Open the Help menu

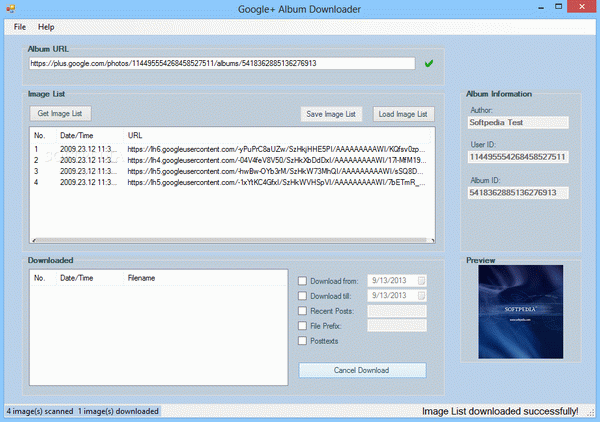pos(46,27)
